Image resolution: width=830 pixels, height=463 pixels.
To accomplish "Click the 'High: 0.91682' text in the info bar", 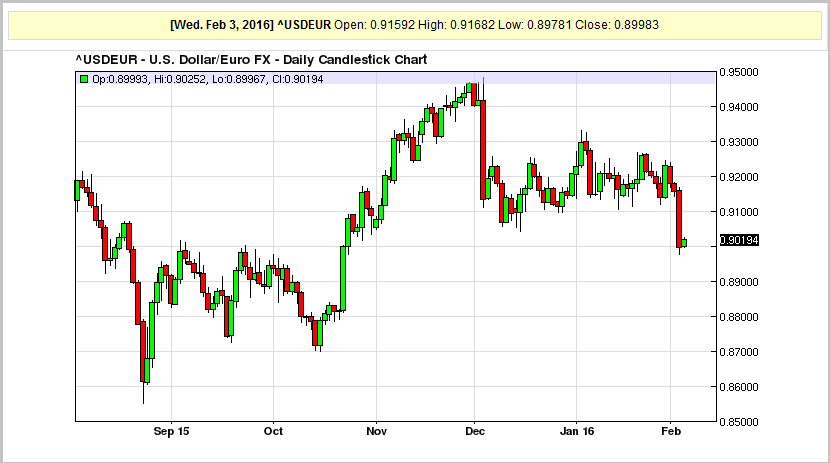I will (x=456, y=25).
